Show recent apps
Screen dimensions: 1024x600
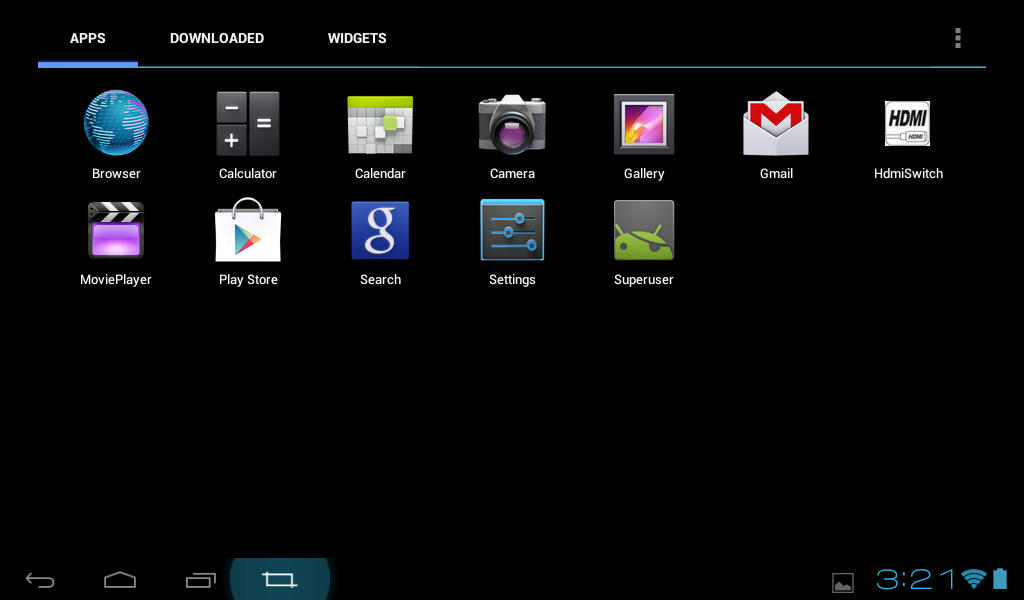(x=200, y=580)
